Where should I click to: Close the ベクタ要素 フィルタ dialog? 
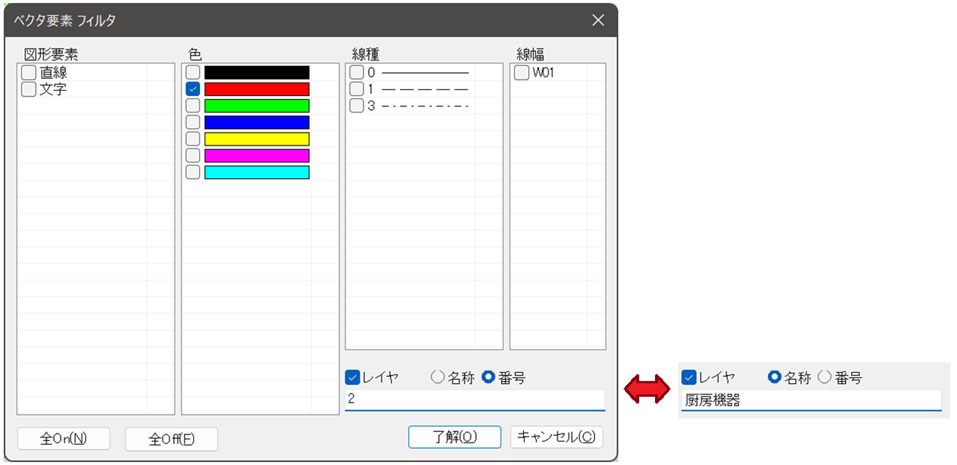point(598,20)
